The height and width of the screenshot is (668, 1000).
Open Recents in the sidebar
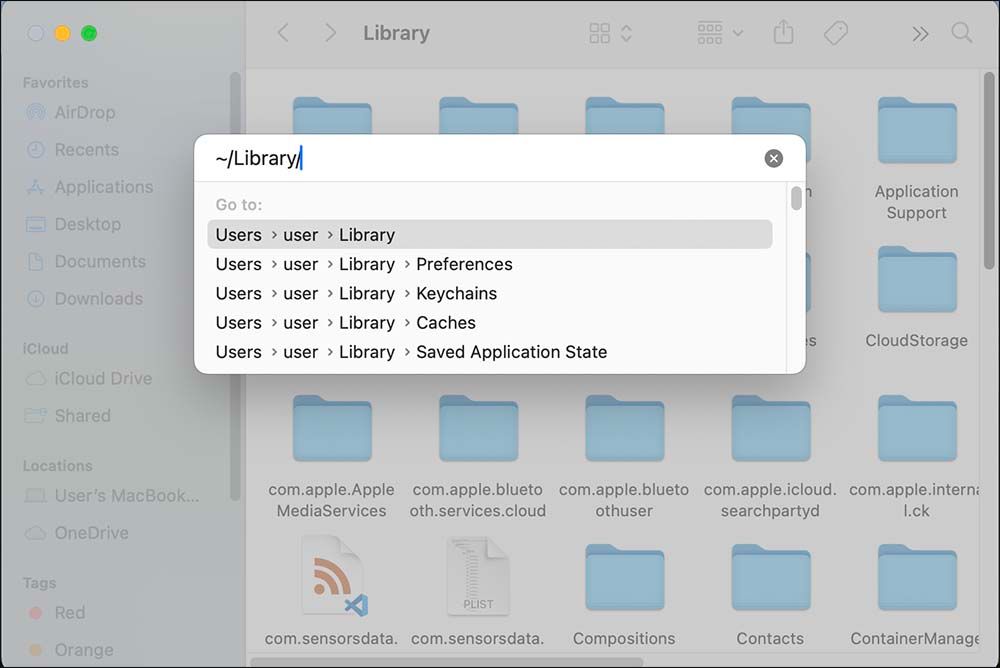(x=72, y=149)
